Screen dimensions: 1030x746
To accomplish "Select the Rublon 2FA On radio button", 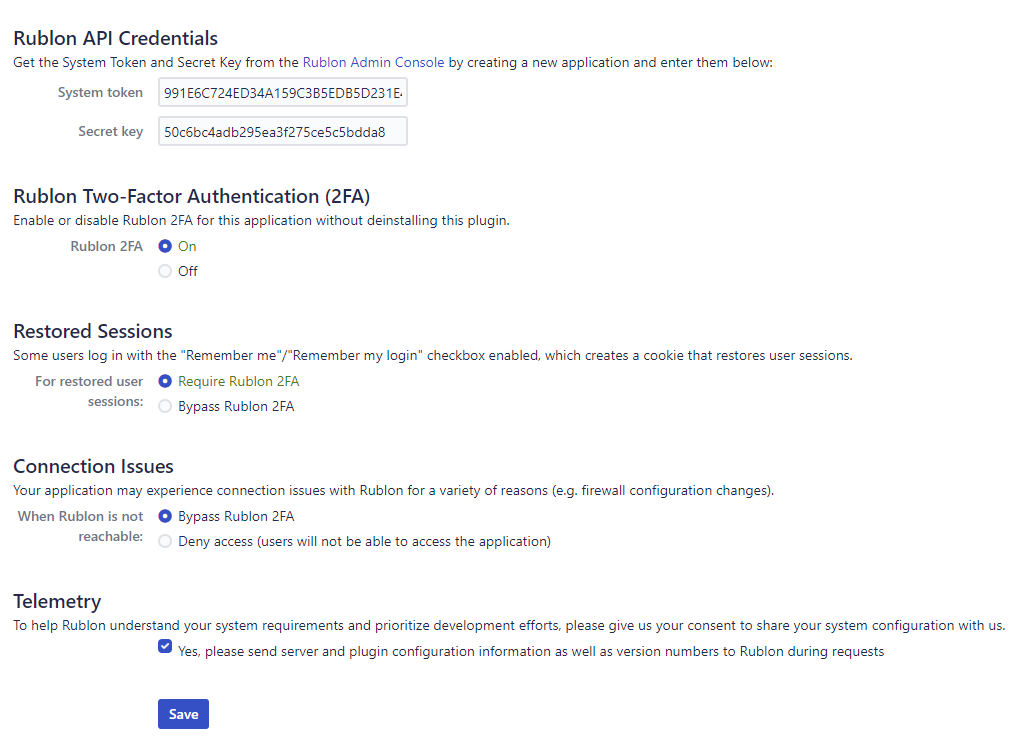I will (x=165, y=246).
